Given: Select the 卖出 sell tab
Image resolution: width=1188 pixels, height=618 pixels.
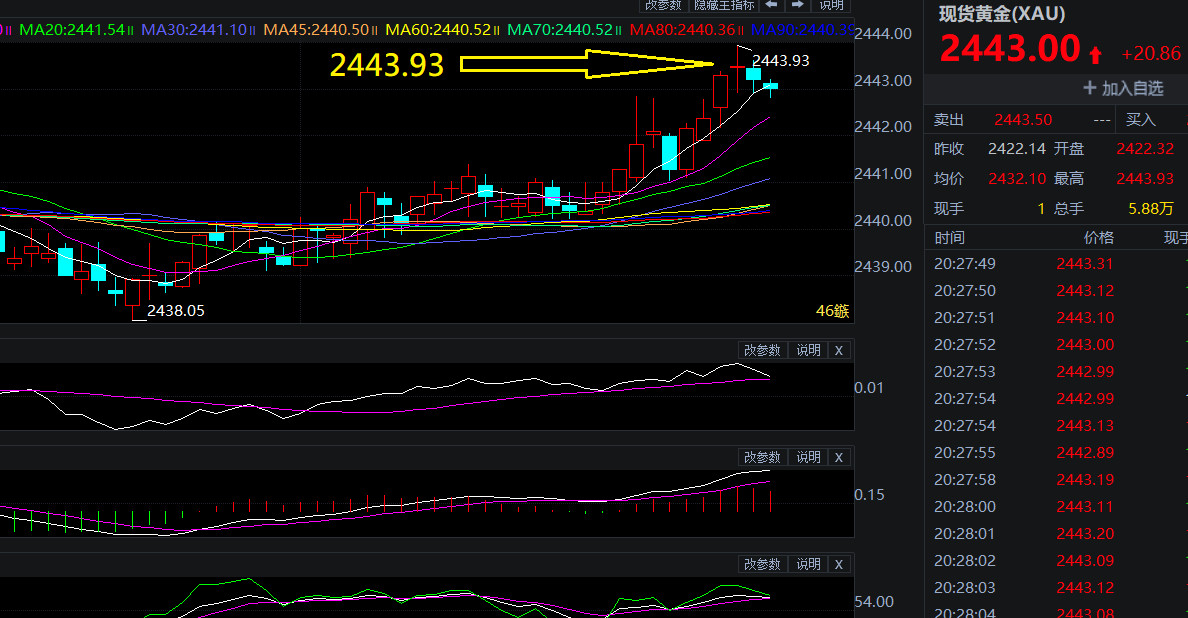Looking at the screenshot, I should (949, 120).
